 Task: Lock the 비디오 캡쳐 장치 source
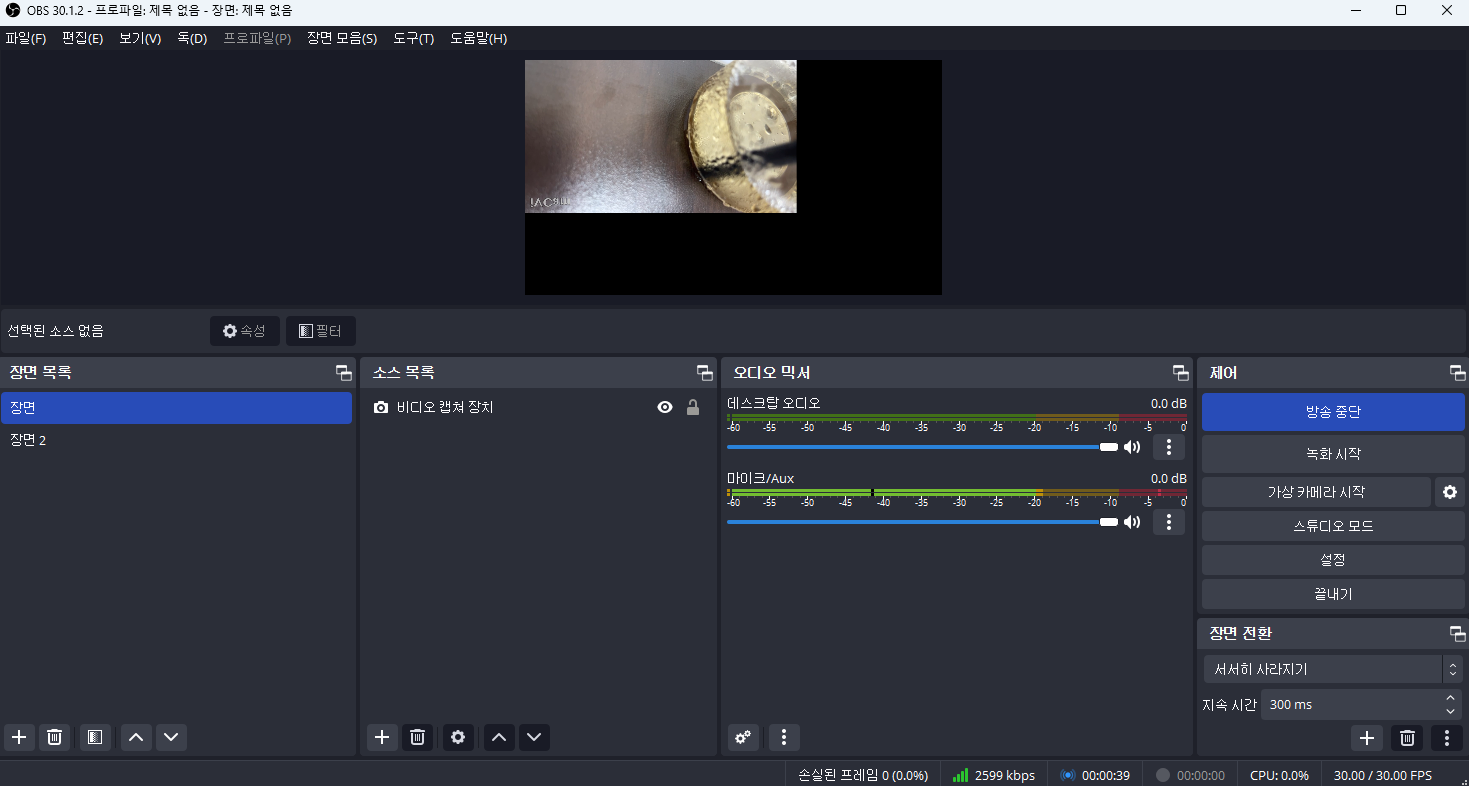click(692, 408)
